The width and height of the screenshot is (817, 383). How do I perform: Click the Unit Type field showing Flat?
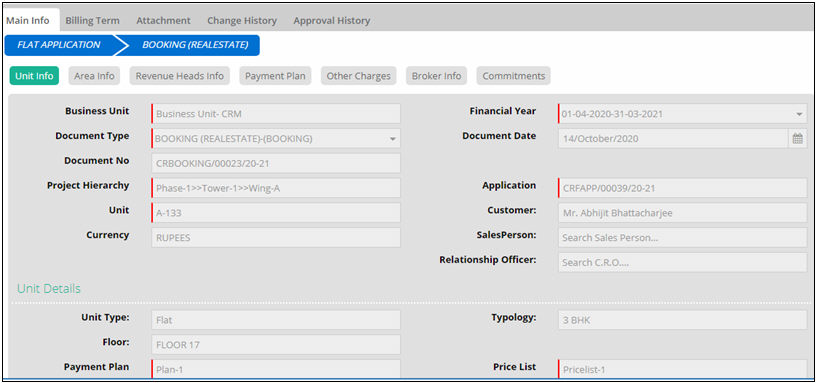click(x=276, y=320)
